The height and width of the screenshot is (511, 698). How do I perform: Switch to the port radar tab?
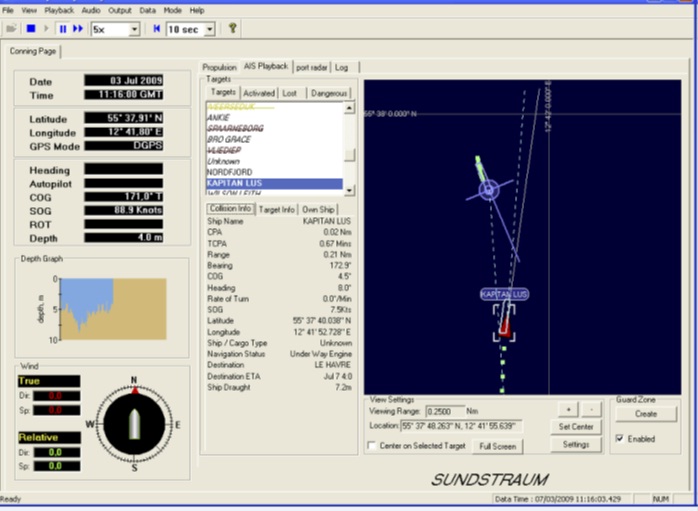click(x=311, y=67)
